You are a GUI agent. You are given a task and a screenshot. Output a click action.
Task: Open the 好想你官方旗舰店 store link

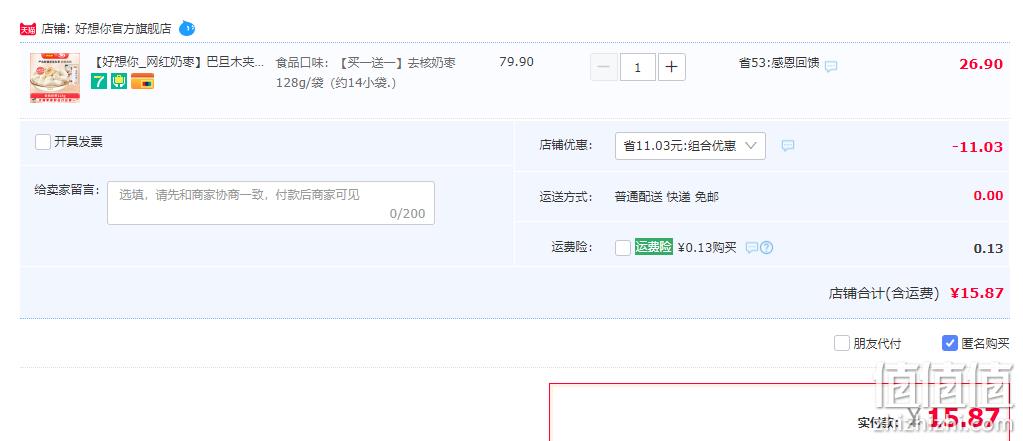coord(123,29)
